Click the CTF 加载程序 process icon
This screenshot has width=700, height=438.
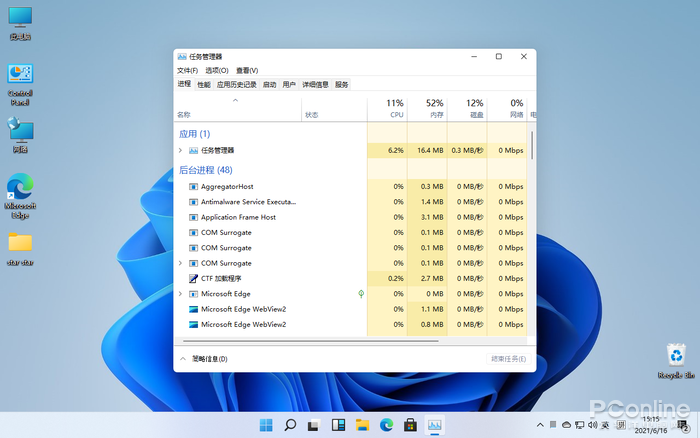[193, 278]
